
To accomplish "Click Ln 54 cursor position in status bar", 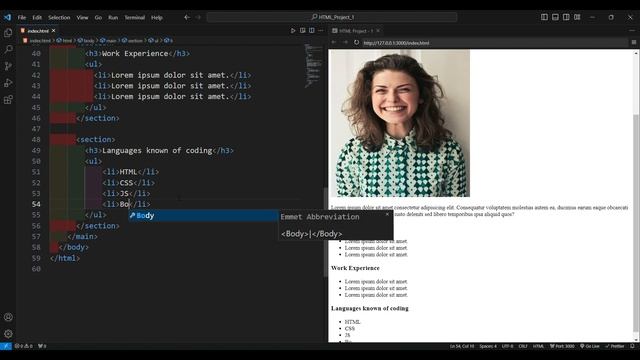I will 462,346.
